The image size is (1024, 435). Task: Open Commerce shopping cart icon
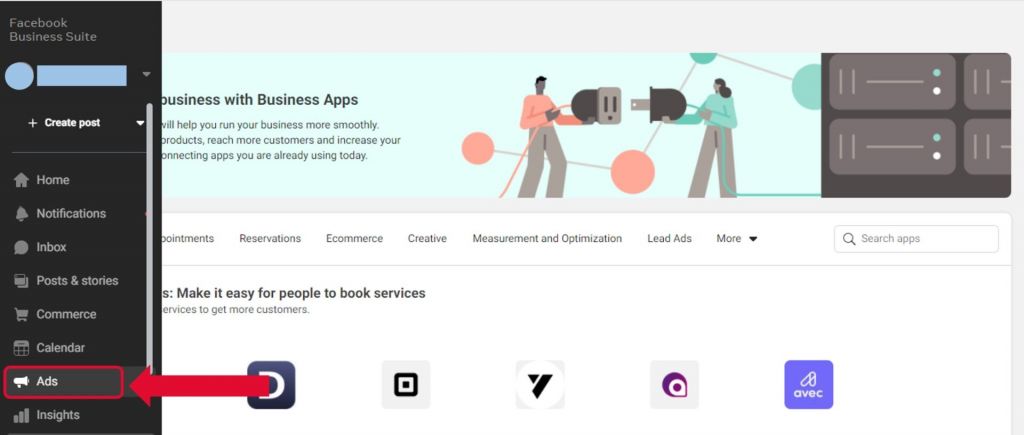(x=22, y=314)
